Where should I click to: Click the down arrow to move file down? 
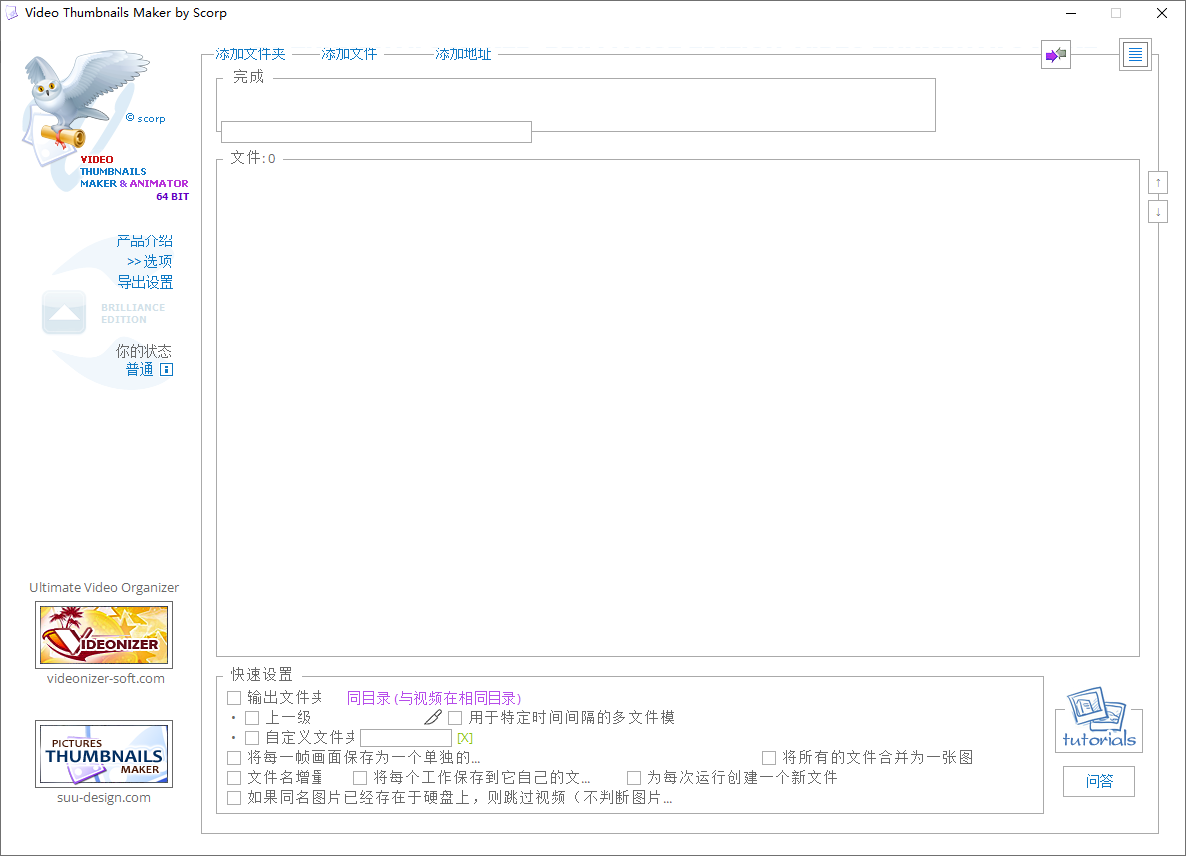[x=1157, y=211]
